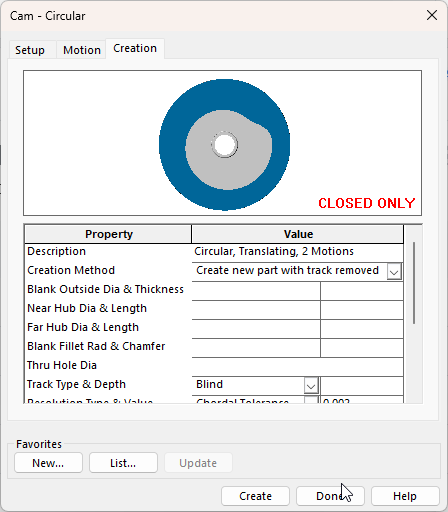Click the Blank Outside Dia & Thickness label
This screenshot has height=512, width=448.
pos(105,289)
